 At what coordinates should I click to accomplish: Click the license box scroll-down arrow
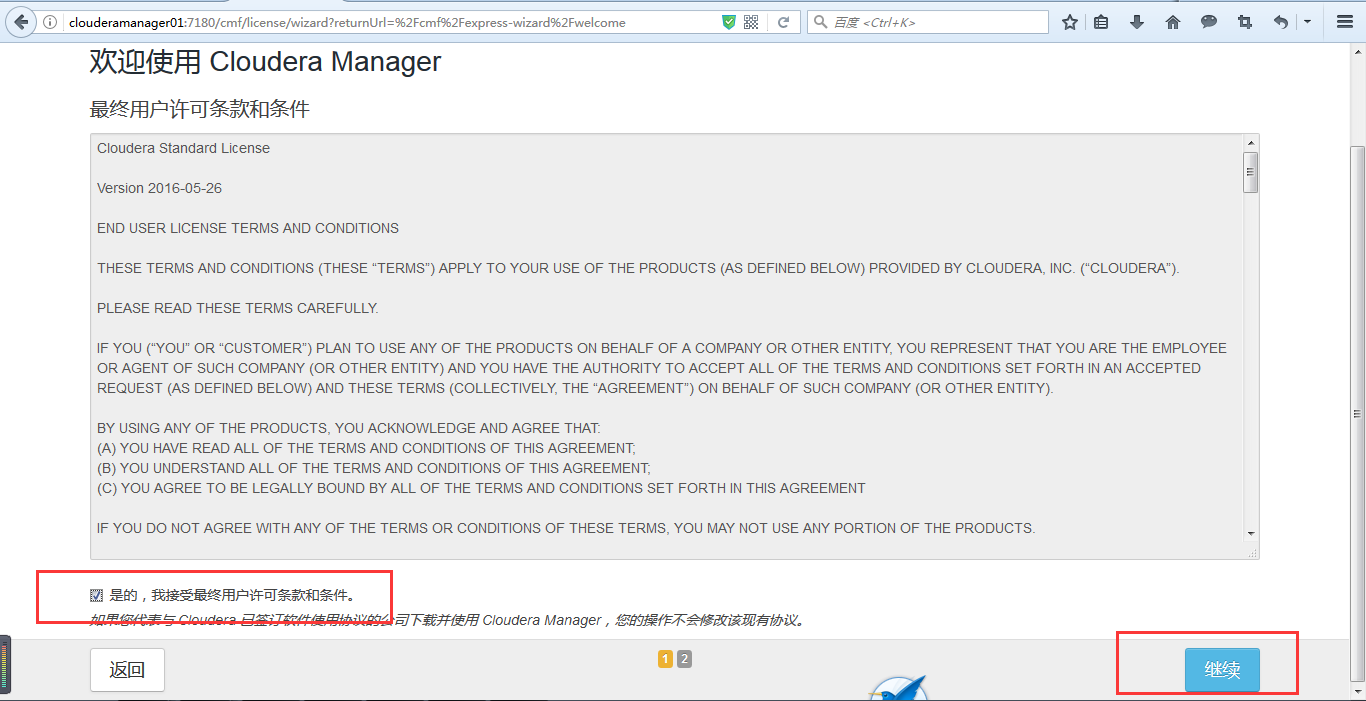[x=1251, y=535]
